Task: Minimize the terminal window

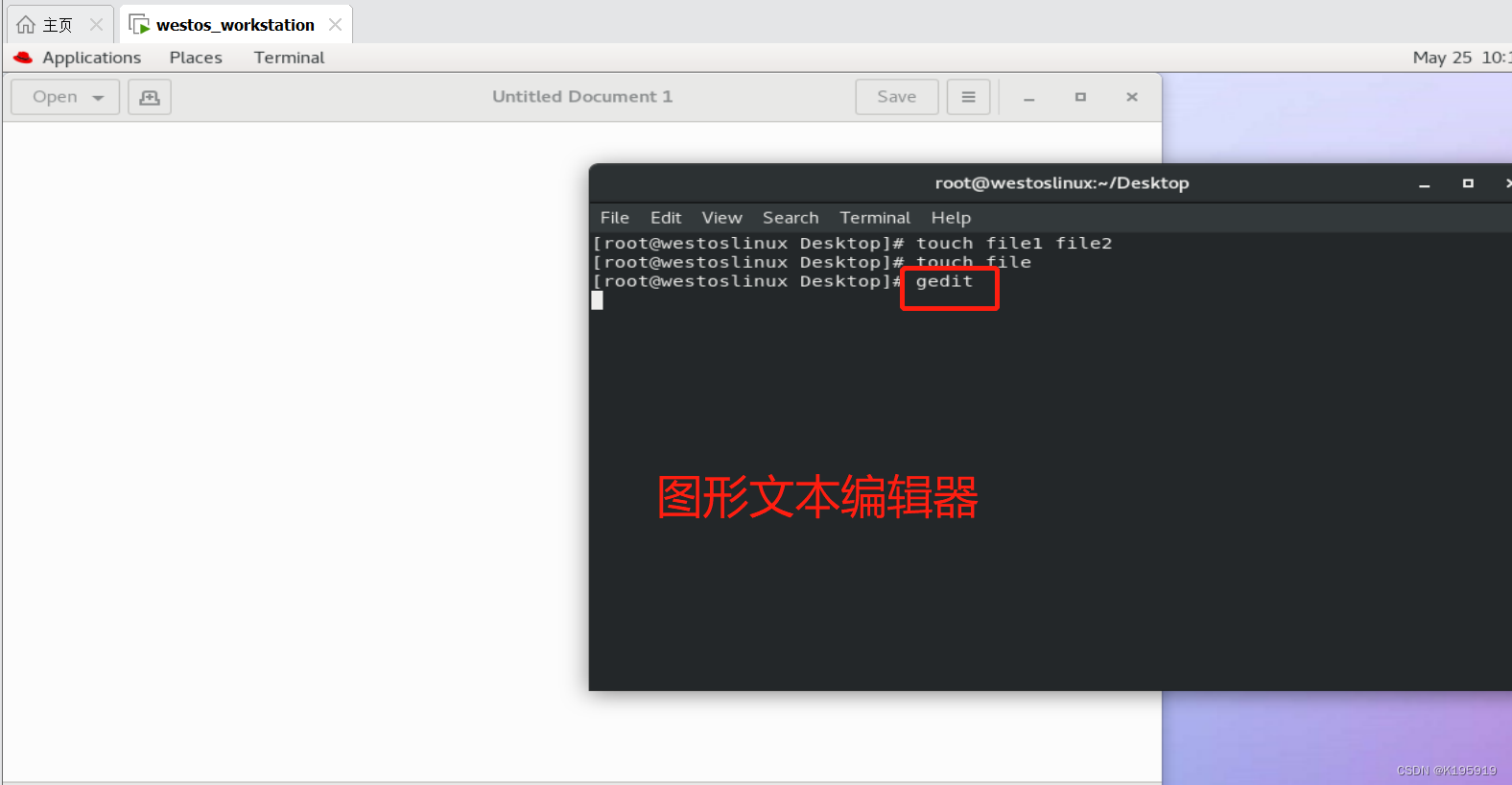Action: 1425,183
